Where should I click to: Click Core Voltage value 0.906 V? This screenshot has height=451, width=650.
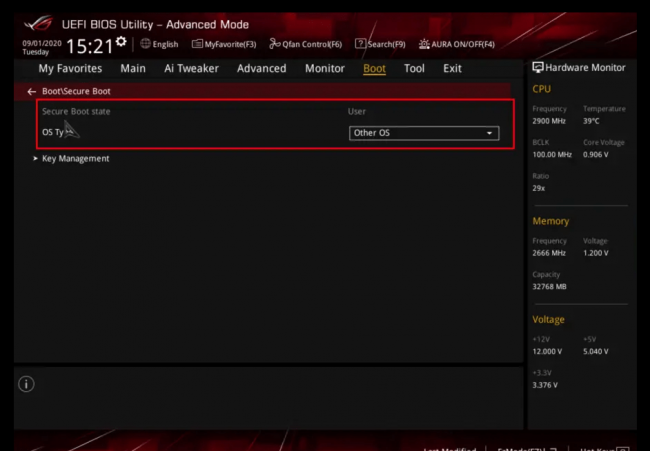point(596,155)
